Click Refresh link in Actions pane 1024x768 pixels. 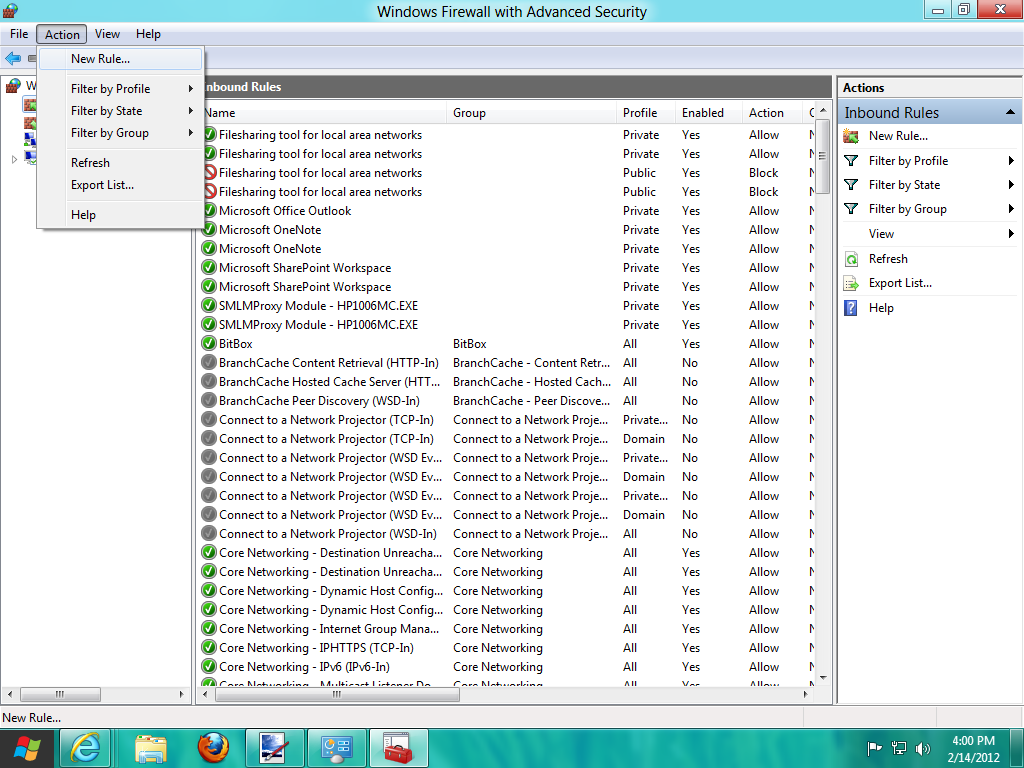coord(888,259)
